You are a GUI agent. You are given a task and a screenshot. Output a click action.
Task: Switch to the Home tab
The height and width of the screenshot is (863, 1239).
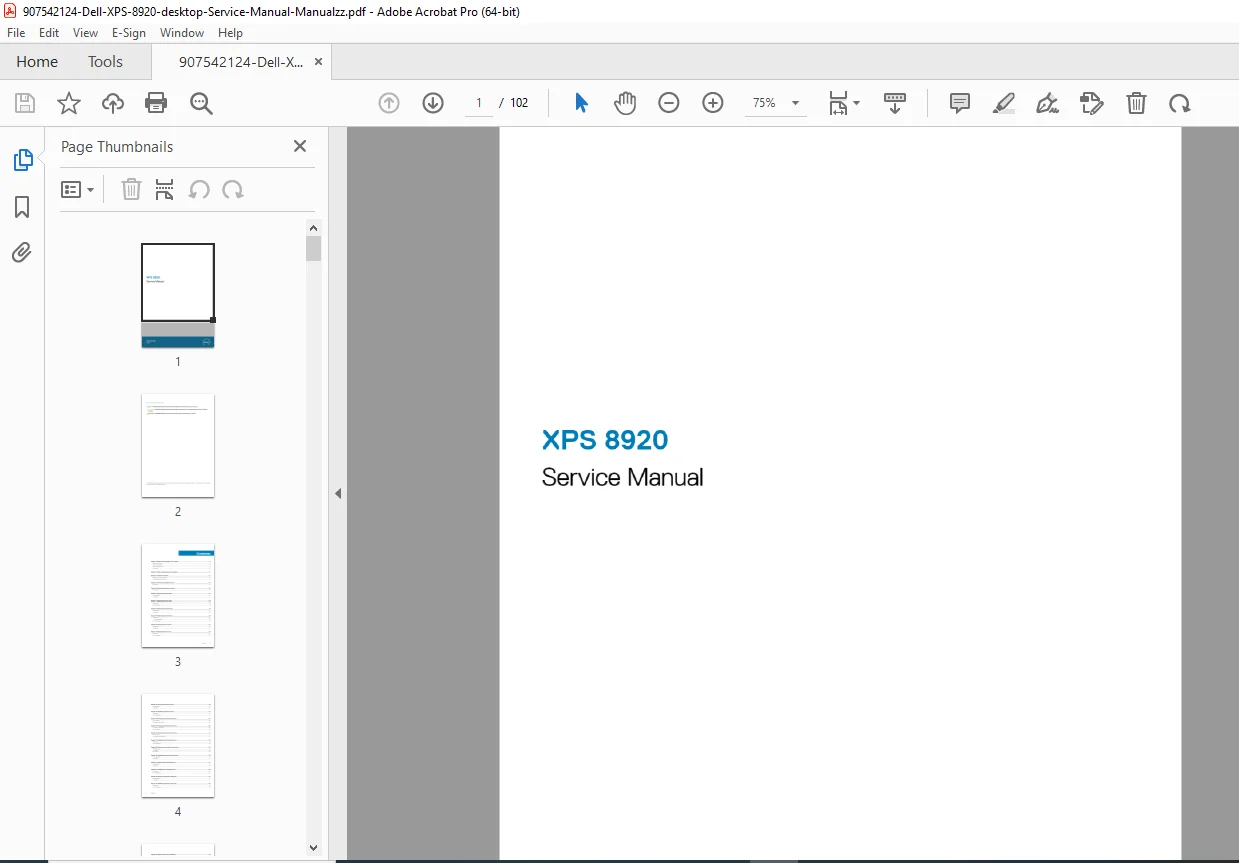[37, 62]
